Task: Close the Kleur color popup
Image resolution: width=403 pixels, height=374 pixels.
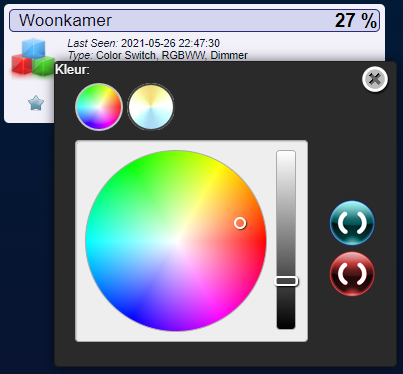Action: pos(375,79)
